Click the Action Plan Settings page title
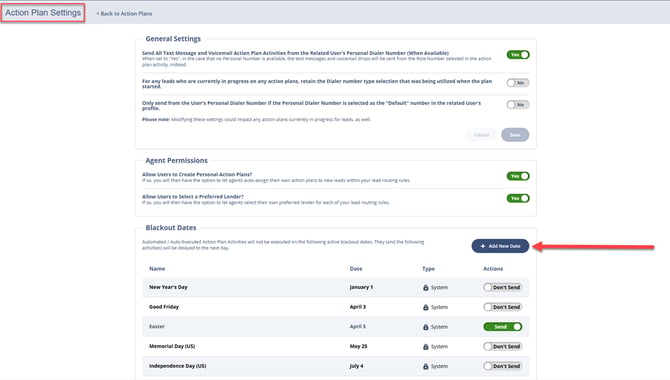 [43, 13]
